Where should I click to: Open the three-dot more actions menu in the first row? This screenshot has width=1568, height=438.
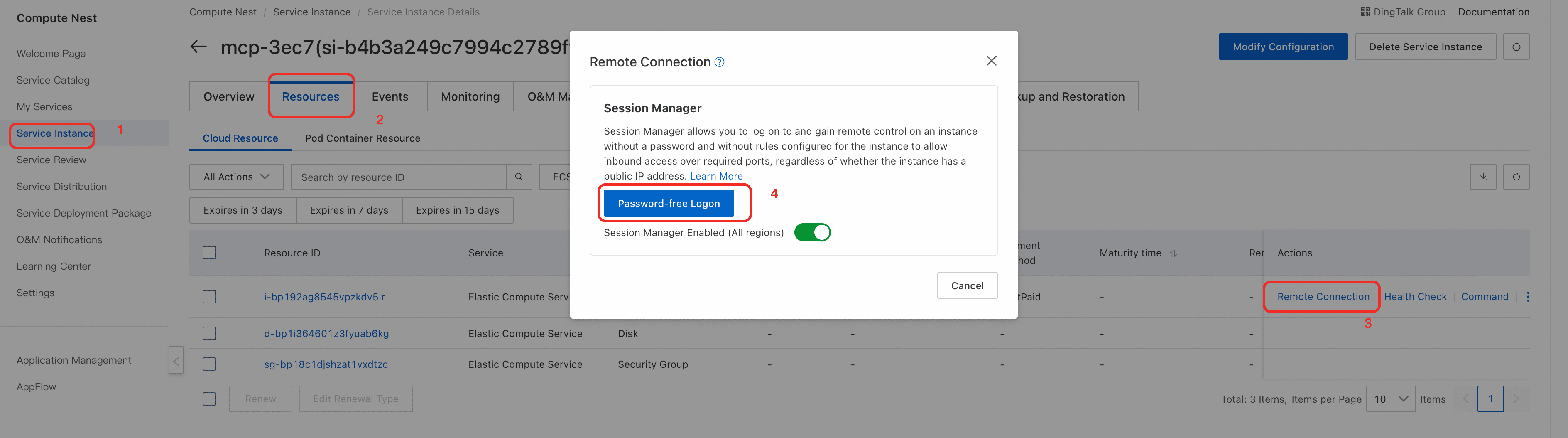(1528, 297)
